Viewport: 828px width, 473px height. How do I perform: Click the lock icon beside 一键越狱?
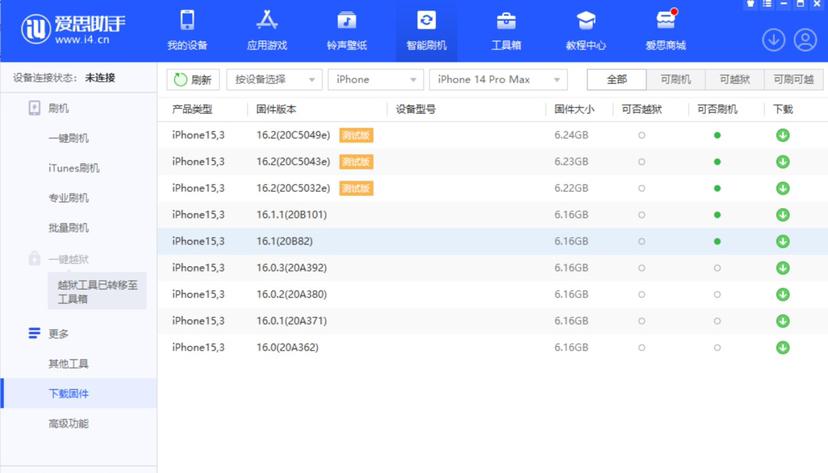point(34,259)
